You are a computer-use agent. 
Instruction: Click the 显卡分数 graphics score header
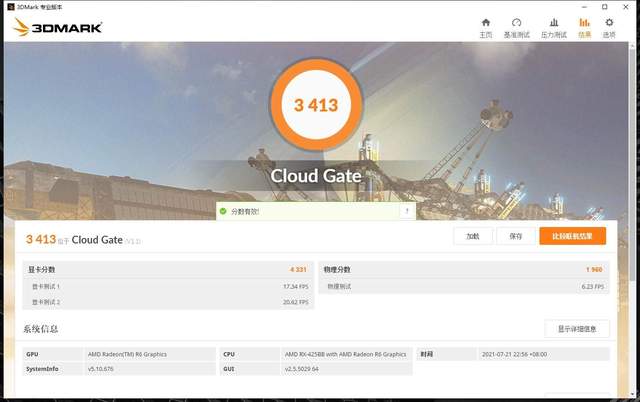click(x=42, y=269)
